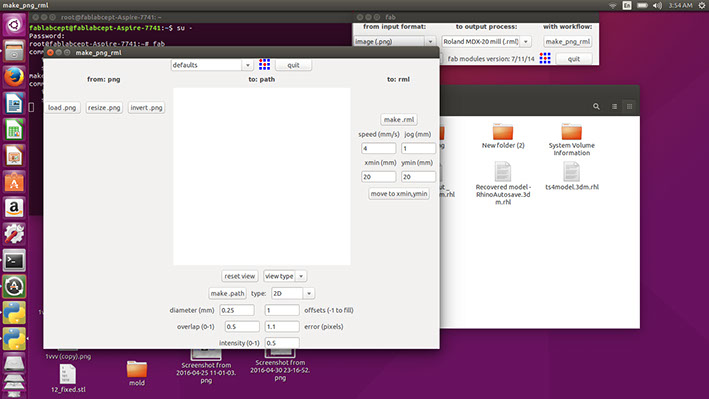
Task: Focus error (pixels) field
Action: tap(282, 326)
